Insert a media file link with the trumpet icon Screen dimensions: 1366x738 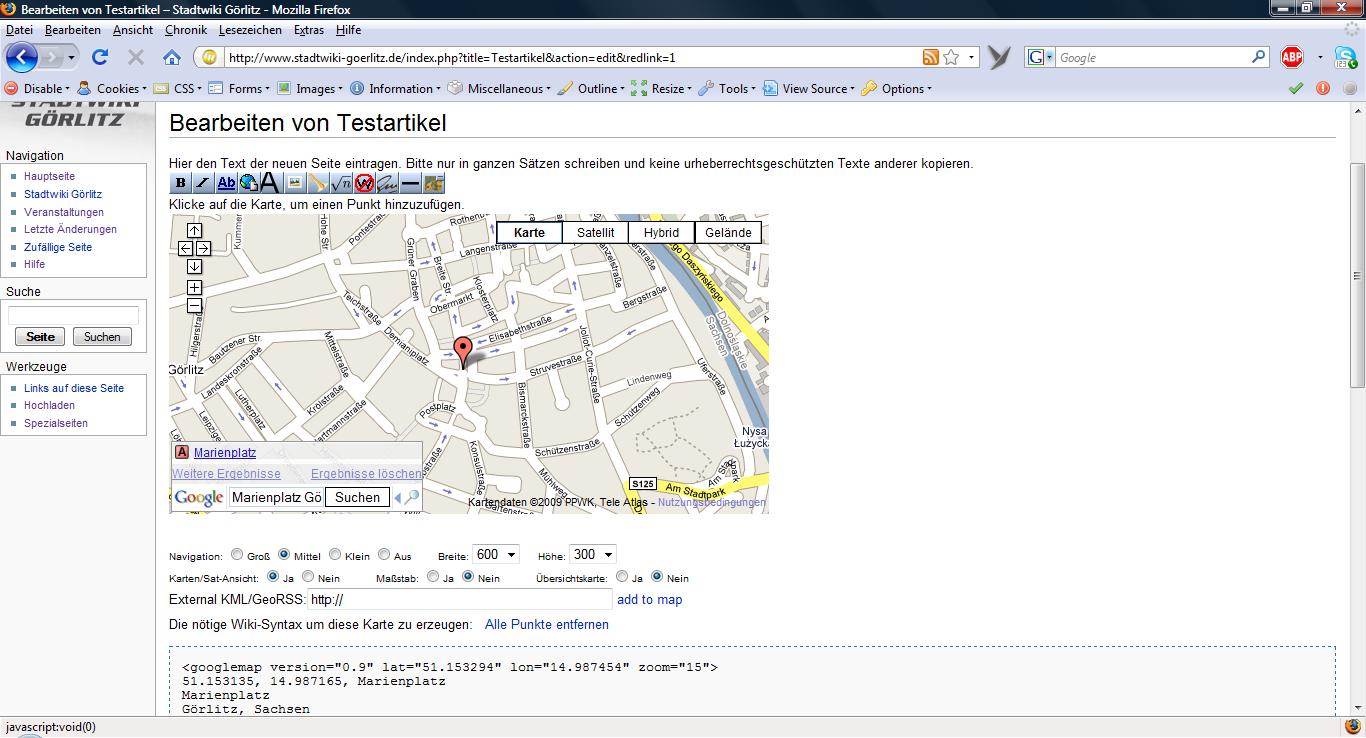point(317,183)
